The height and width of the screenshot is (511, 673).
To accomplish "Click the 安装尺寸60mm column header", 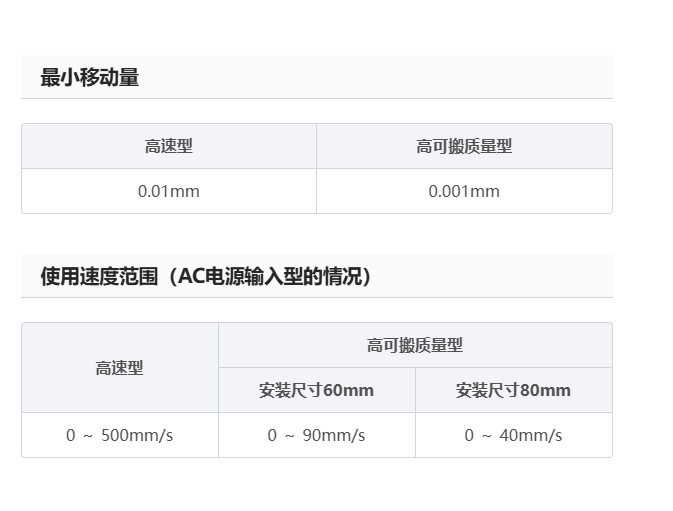I will click(317, 390).
